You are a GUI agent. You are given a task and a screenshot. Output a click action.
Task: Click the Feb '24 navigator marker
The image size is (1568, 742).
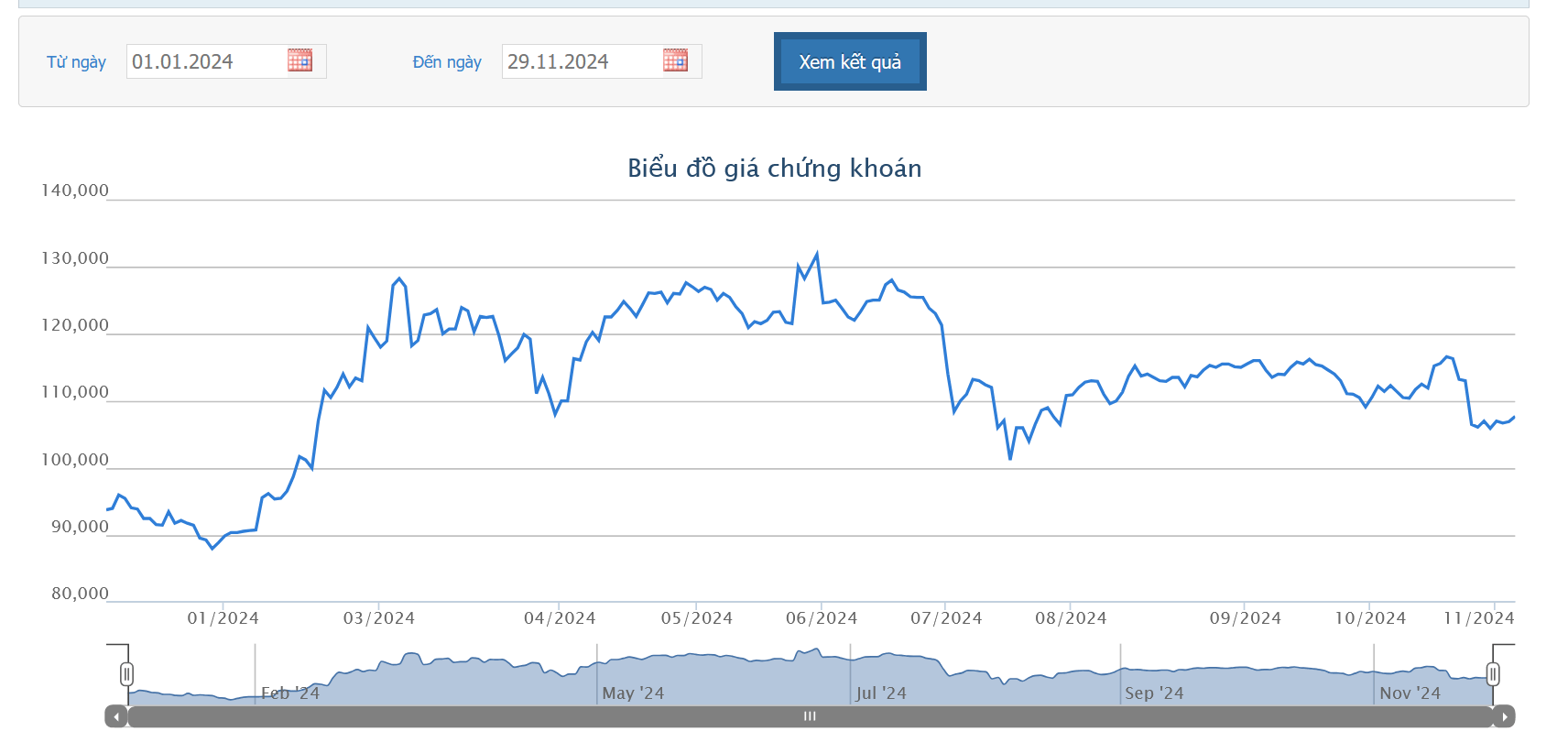point(290,693)
